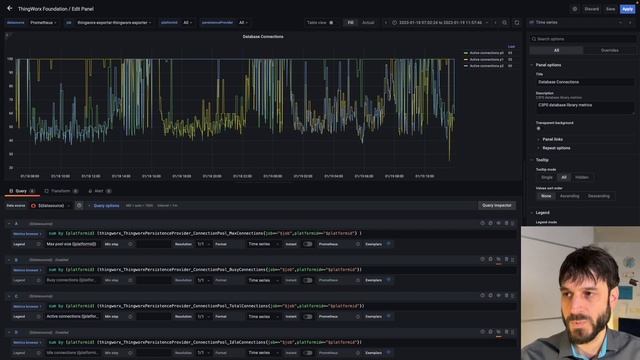Viewport: 640px width, 360px height.
Task: Toggle visibility eye icon for query D
Action: (498, 332)
